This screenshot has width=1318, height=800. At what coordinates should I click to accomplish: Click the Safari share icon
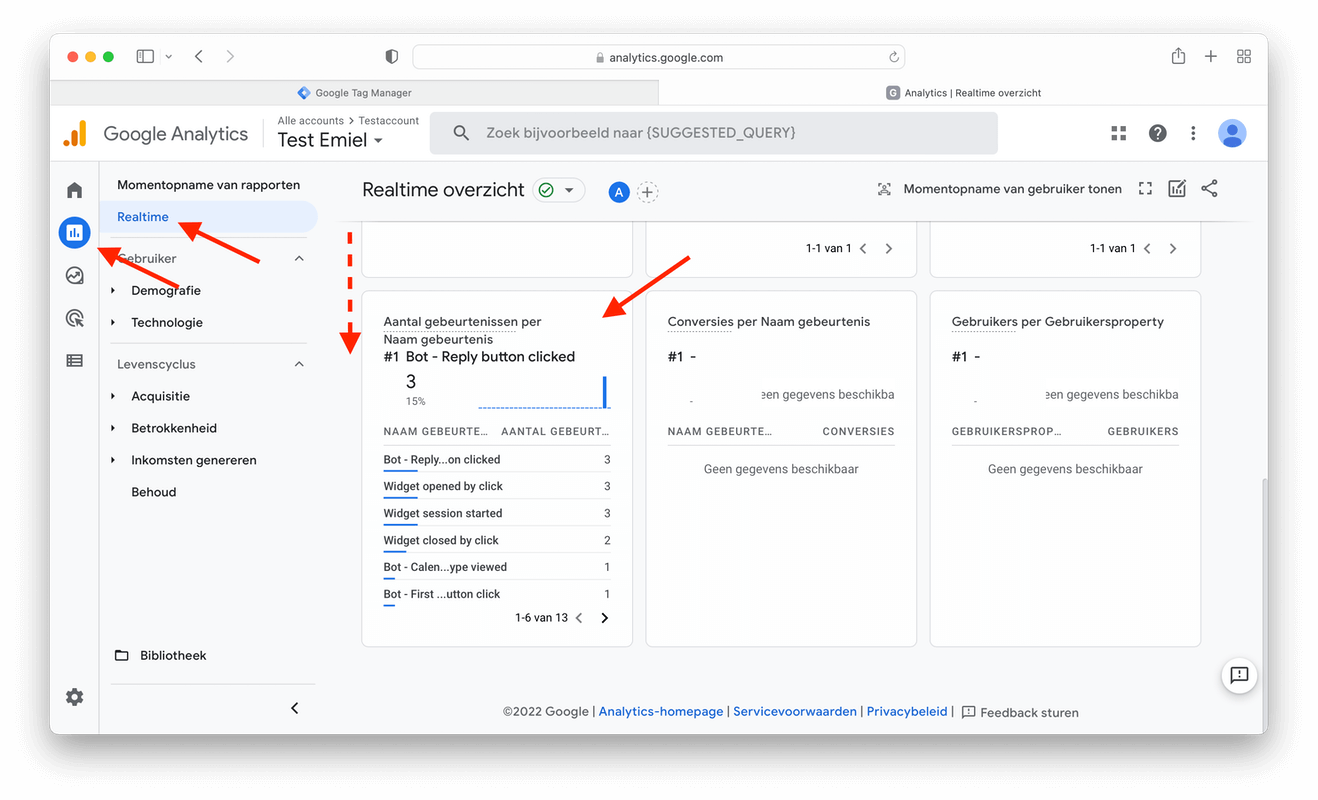point(1178,56)
